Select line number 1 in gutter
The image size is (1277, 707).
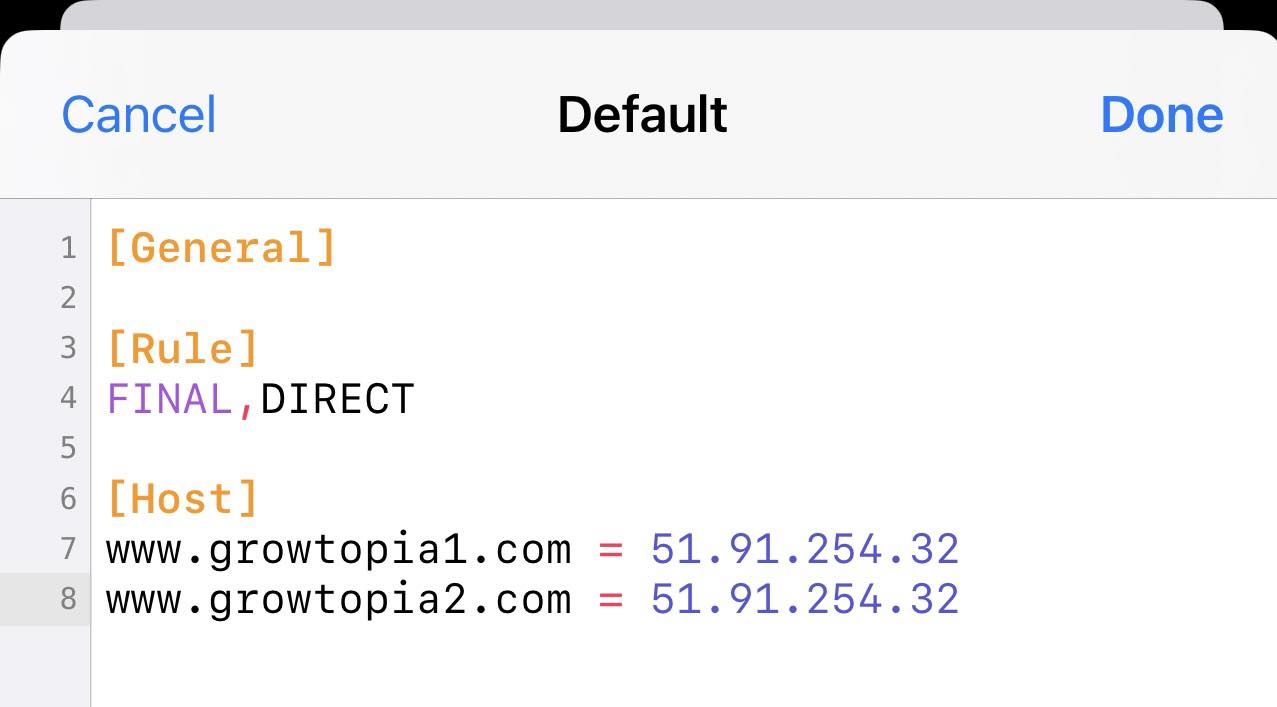[68, 248]
